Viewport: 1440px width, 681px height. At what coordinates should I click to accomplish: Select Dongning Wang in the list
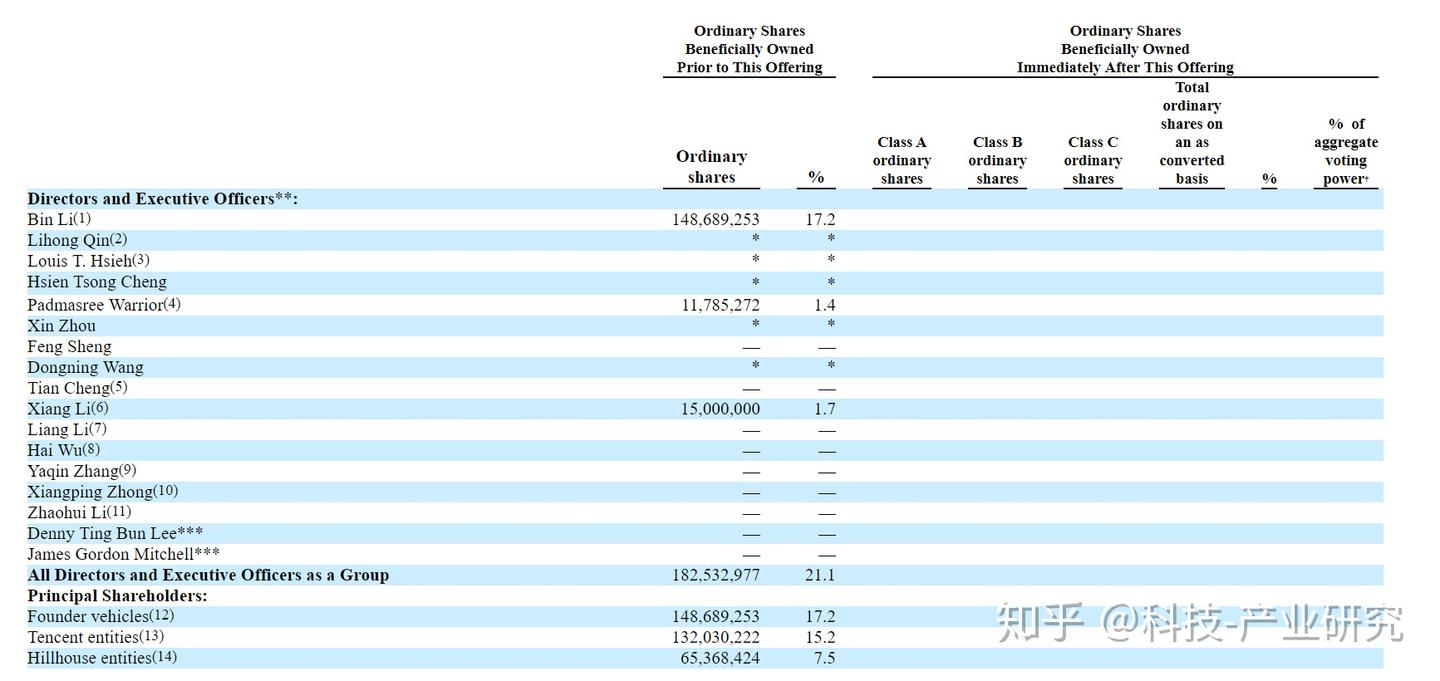85,368
